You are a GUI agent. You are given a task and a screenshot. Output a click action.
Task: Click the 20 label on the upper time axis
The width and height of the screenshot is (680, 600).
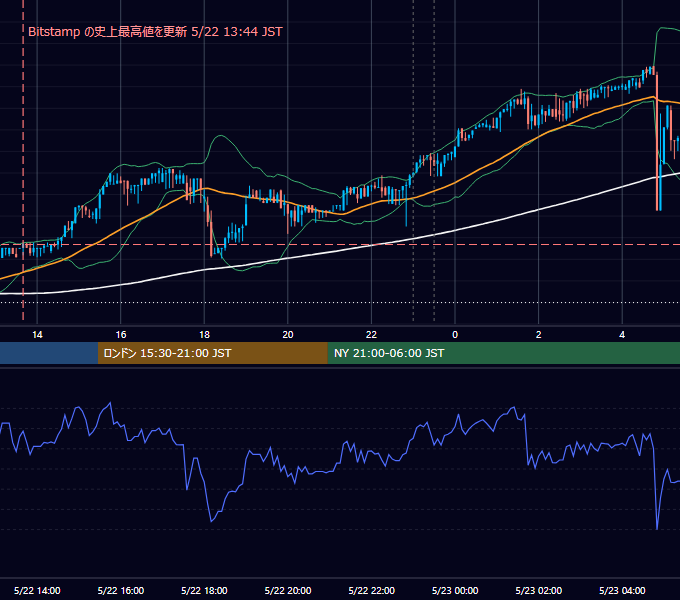tap(288, 335)
